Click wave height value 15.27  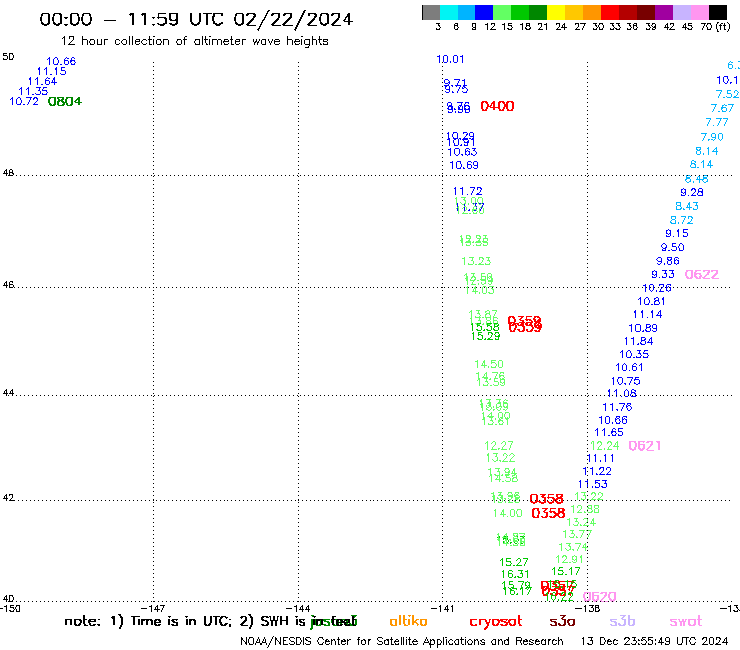click(x=514, y=562)
